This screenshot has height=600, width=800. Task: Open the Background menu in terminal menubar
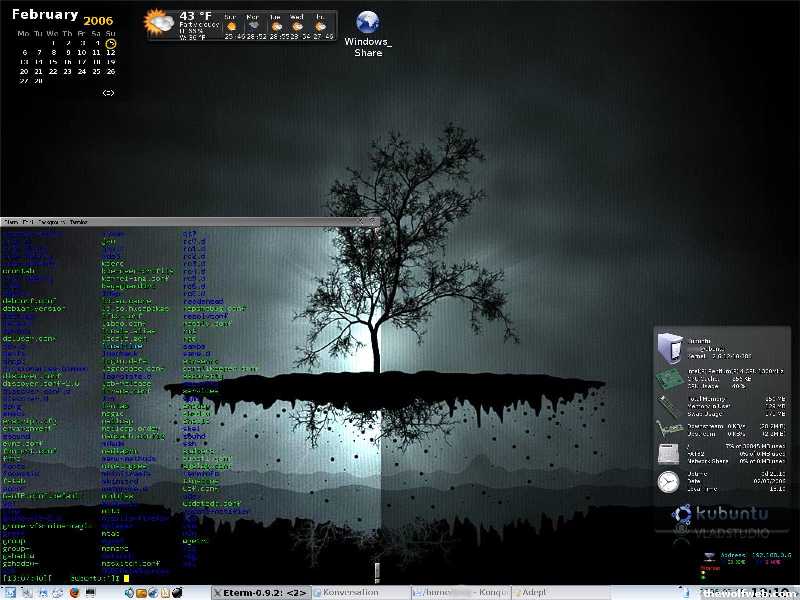click(52, 221)
